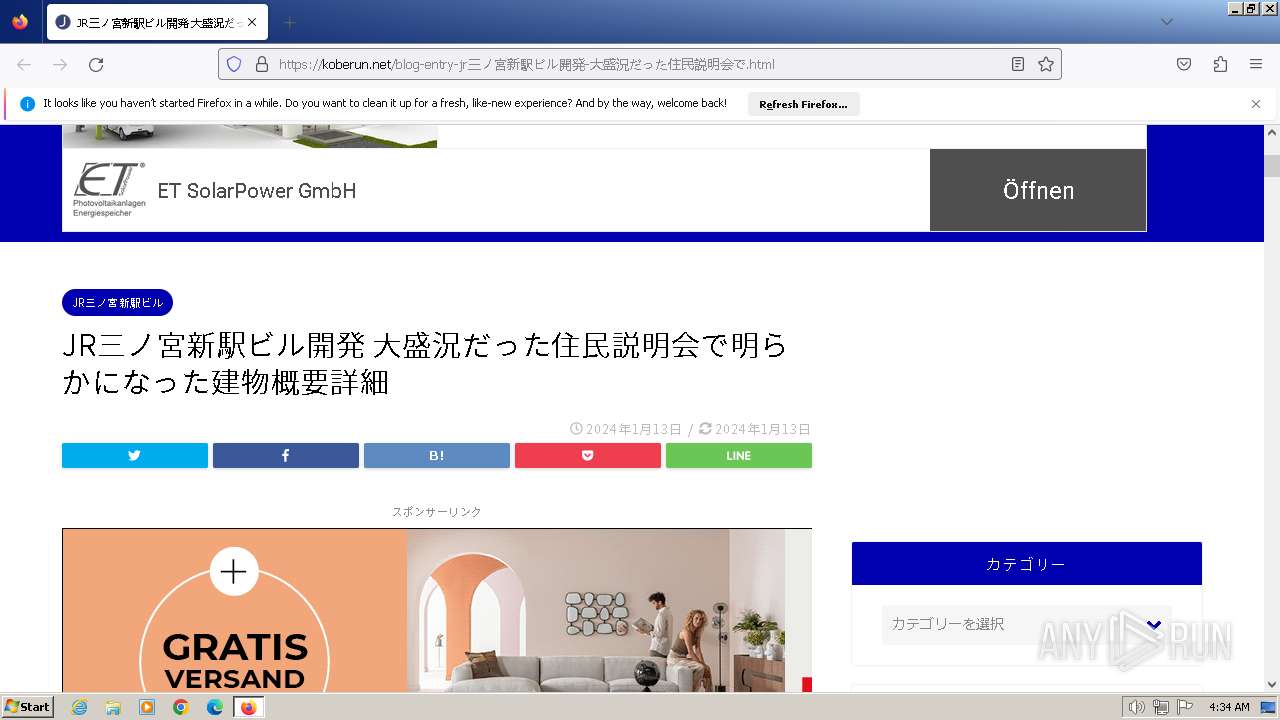This screenshot has height=720, width=1280.
Task: Click the page scrollbar down arrow
Action: (1272, 684)
